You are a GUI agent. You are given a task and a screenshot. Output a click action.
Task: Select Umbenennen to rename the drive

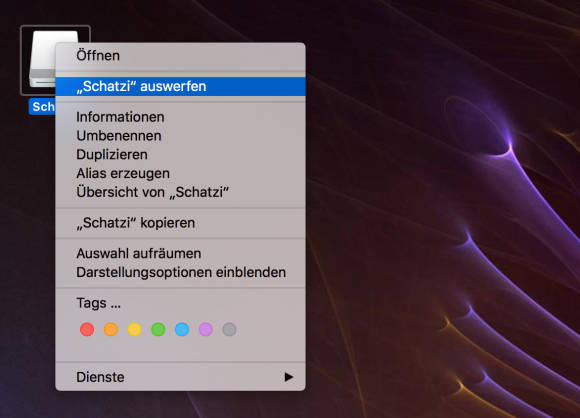coord(181,136)
